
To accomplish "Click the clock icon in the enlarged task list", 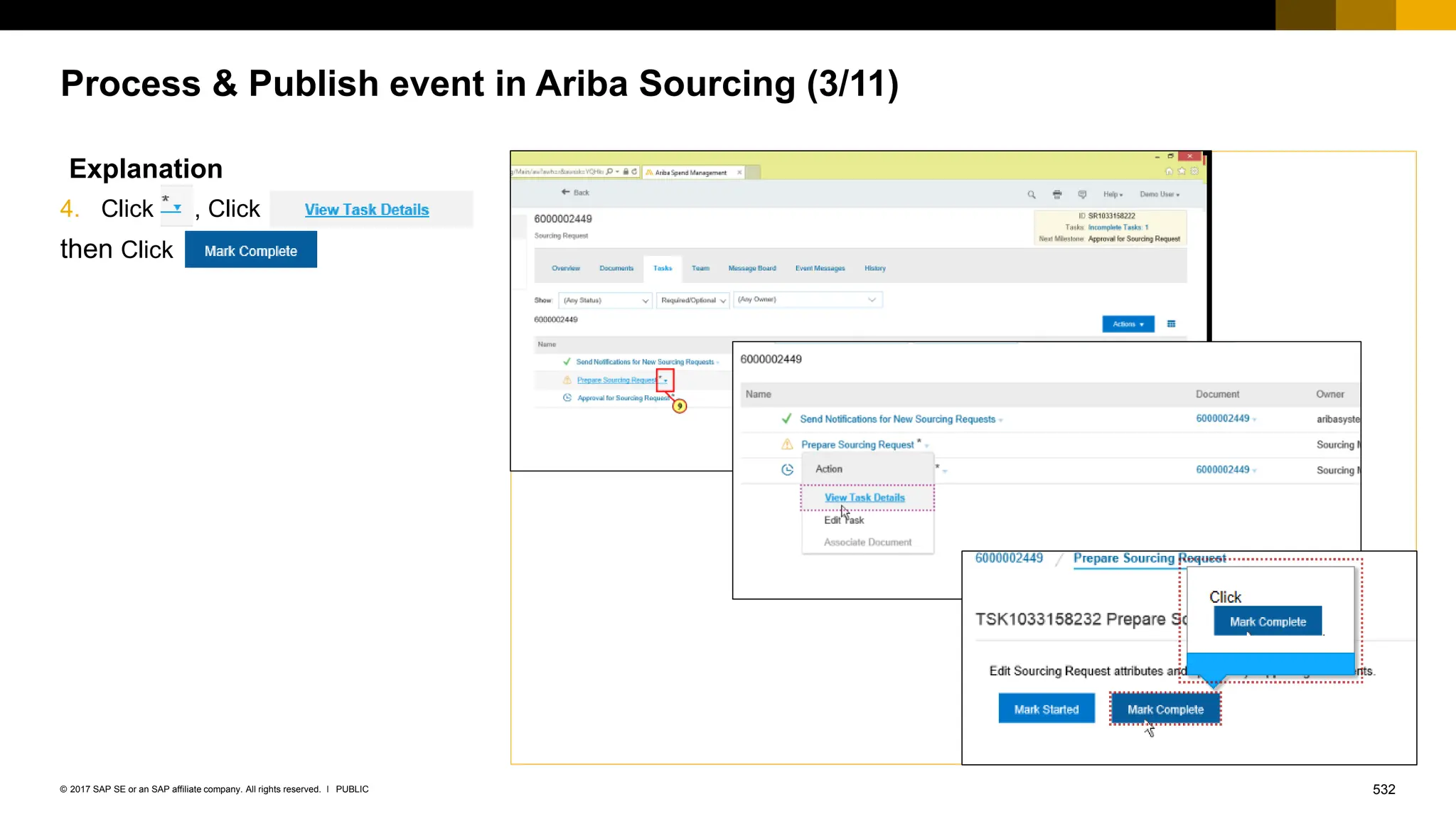I will (x=787, y=469).
